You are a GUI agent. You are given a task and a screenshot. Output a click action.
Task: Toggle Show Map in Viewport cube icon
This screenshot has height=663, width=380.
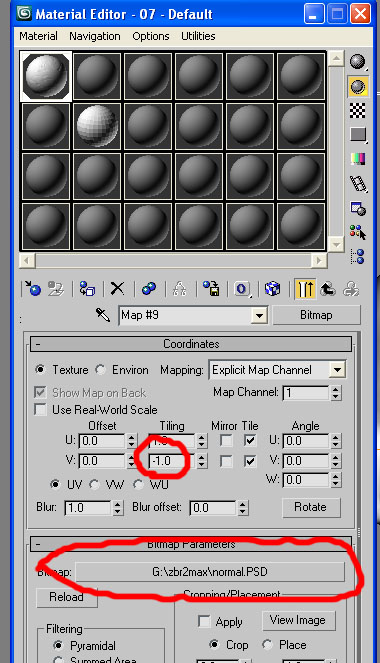(x=273, y=289)
